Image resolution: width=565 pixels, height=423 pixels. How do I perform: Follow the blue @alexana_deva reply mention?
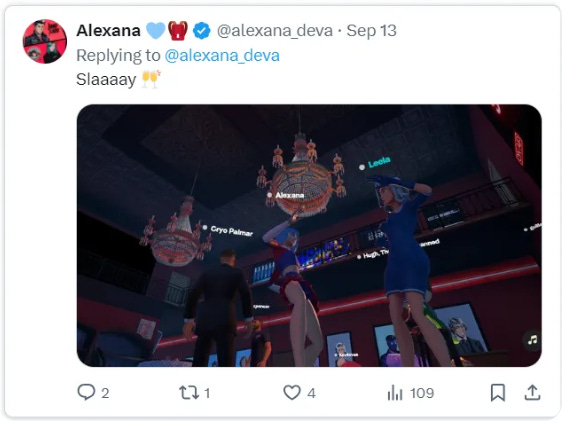pyautogui.click(x=222, y=55)
